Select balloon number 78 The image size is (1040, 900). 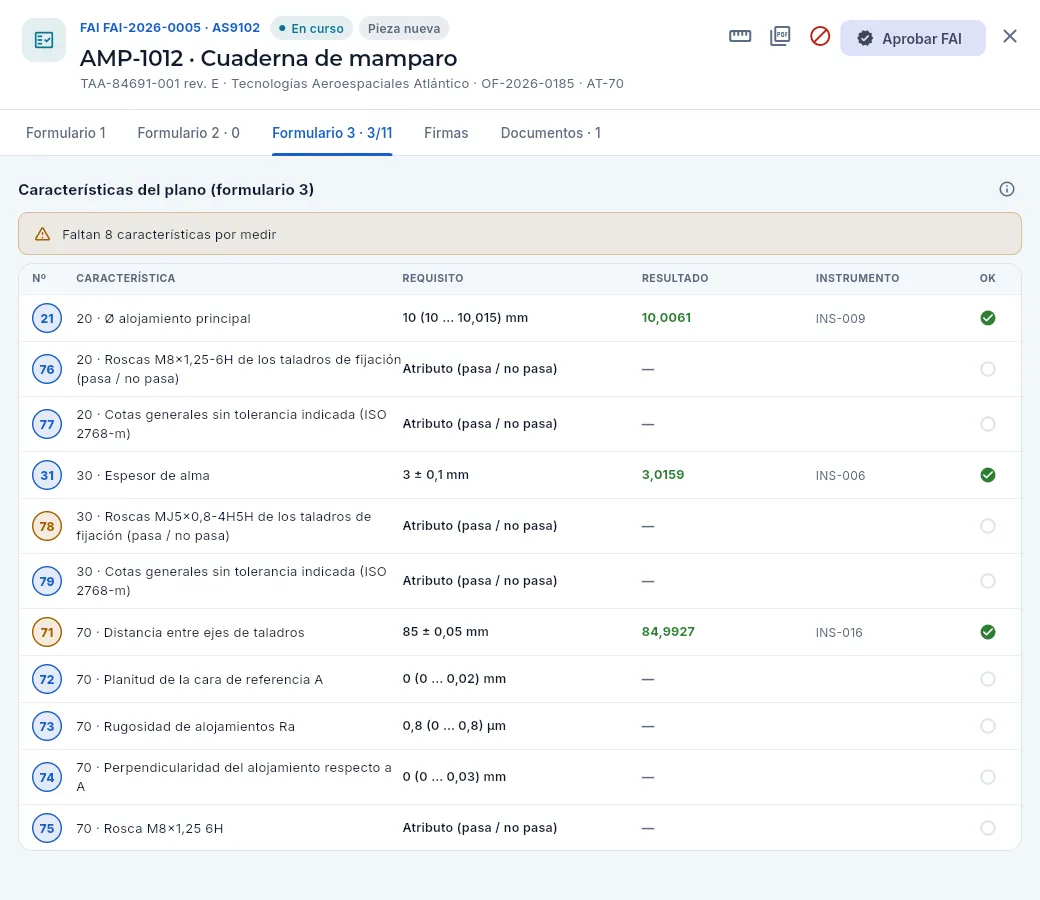(47, 527)
